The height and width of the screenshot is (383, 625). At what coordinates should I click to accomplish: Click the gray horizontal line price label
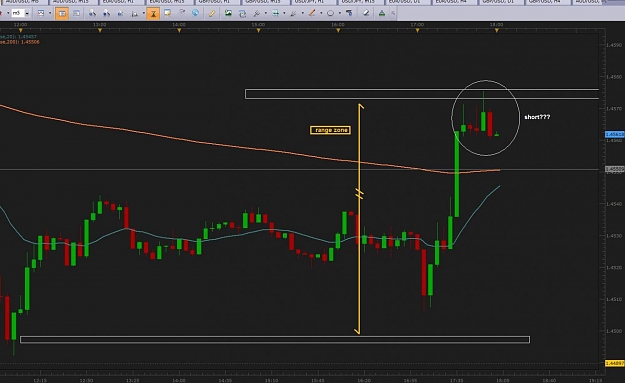(x=615, y=169)
